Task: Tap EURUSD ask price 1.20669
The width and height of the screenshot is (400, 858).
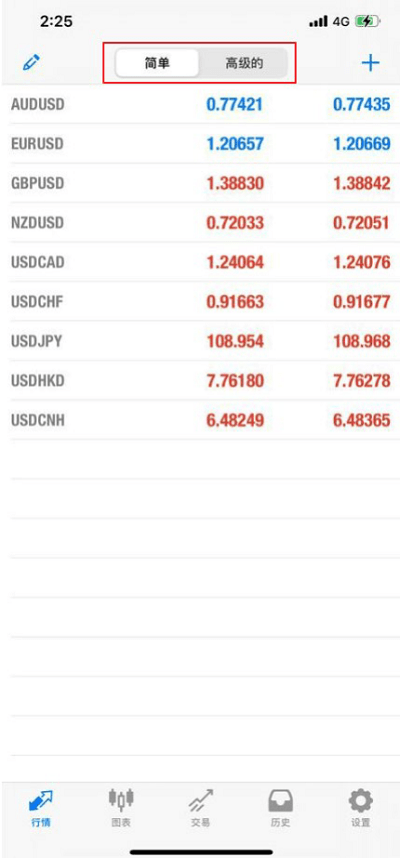Action: coord(362,144)
